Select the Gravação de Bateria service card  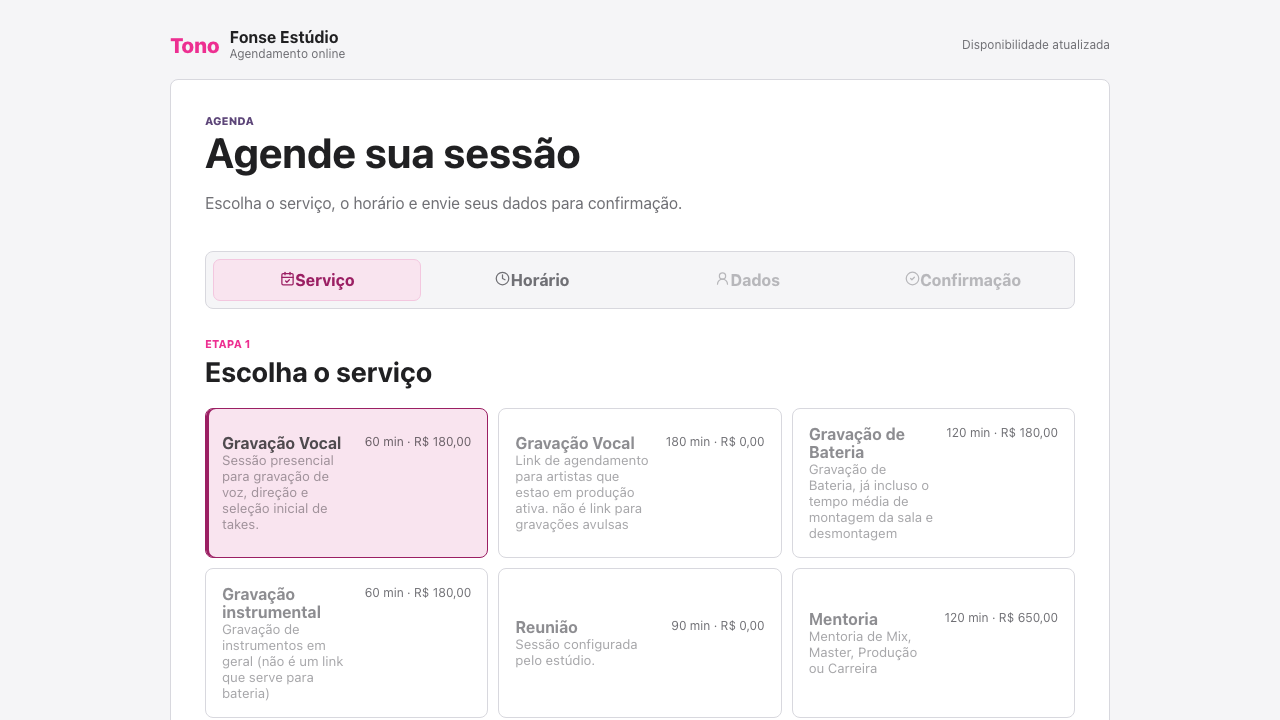(x=933, y=483)
